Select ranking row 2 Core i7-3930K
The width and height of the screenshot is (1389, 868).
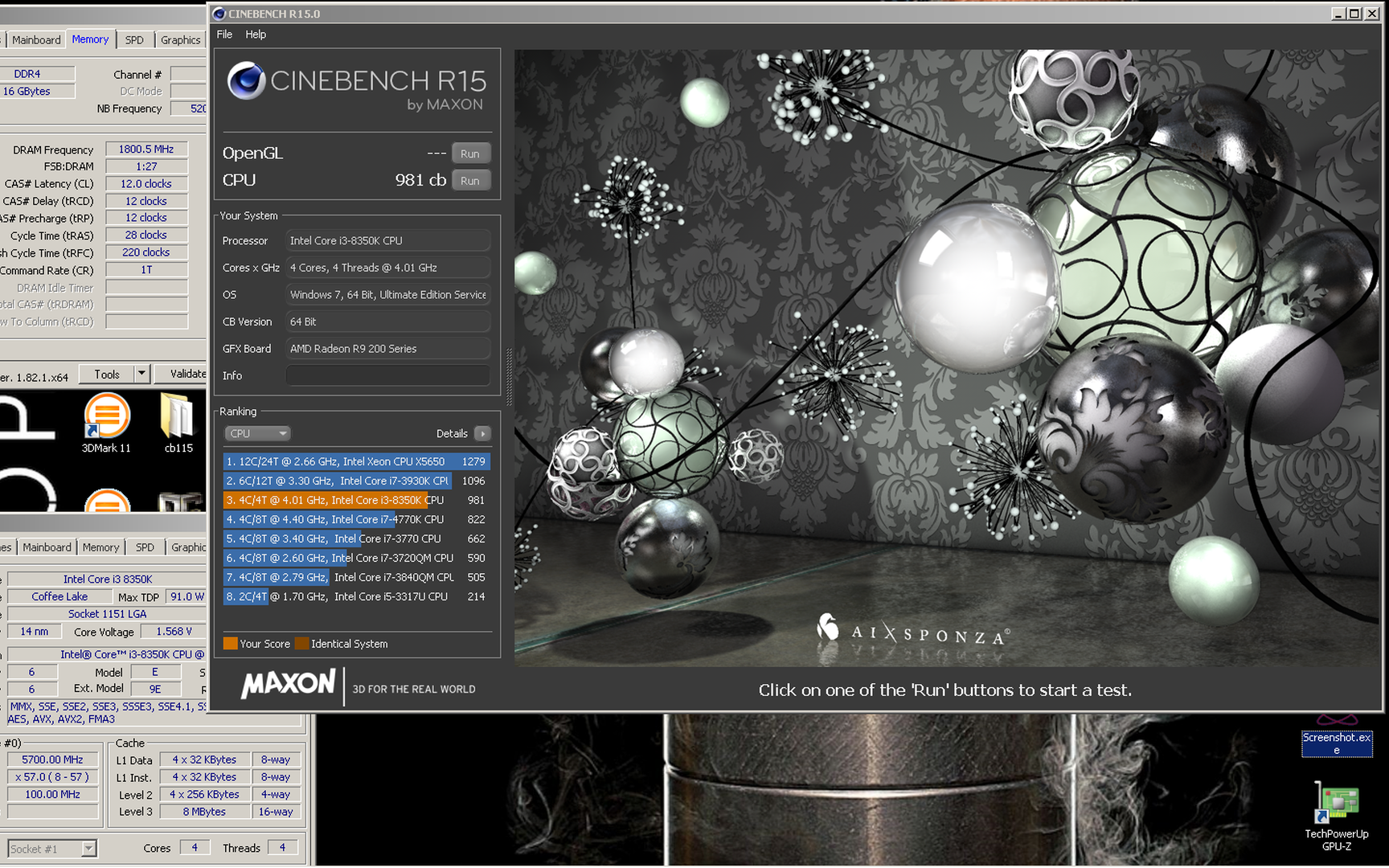click(x=356, y=481)
